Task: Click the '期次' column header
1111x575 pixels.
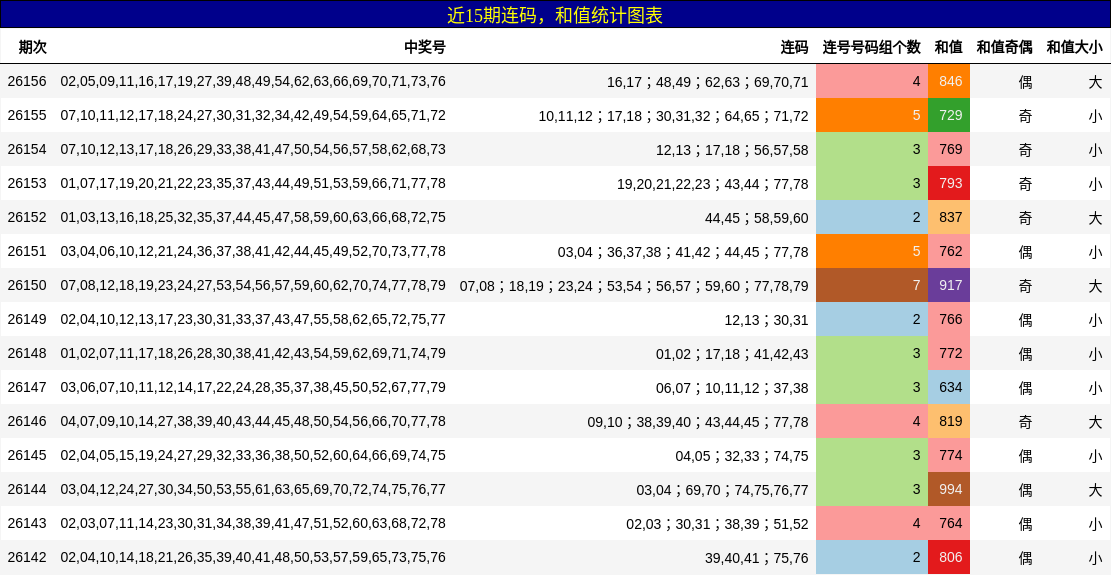Action: click(33, 47)
